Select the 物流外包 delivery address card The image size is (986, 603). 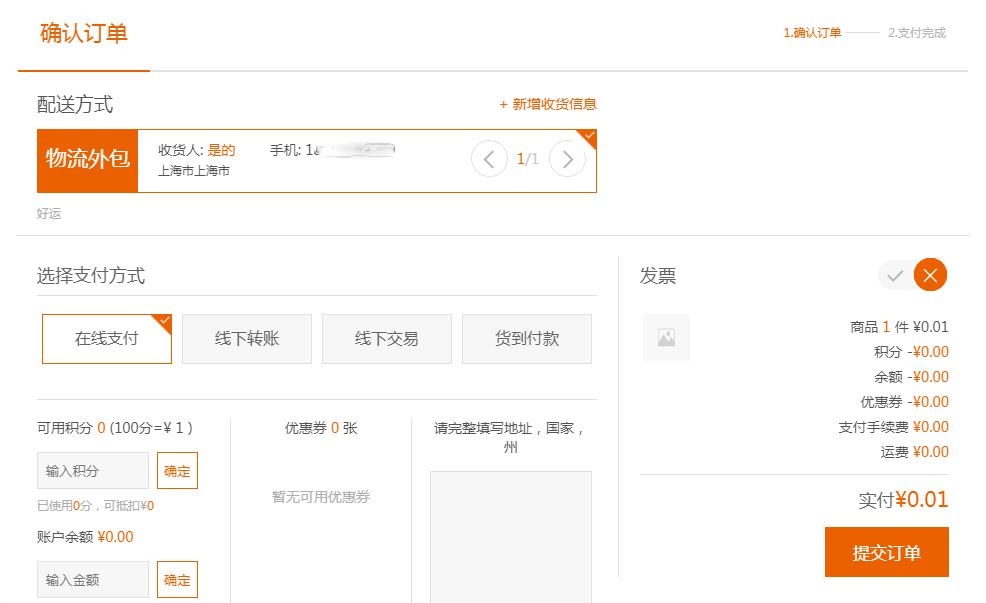pos(87,159)
